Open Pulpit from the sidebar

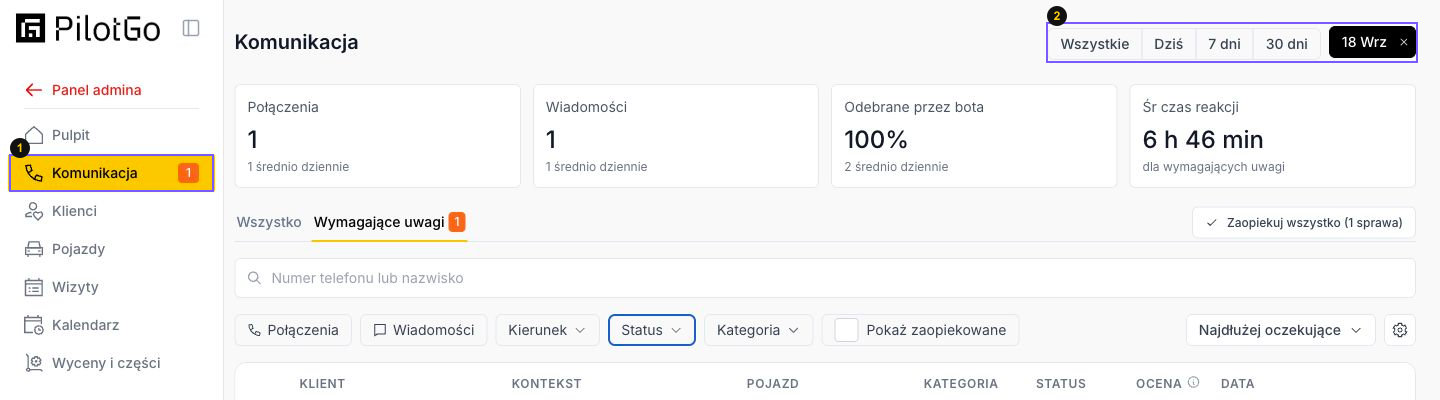pos(111,135)
